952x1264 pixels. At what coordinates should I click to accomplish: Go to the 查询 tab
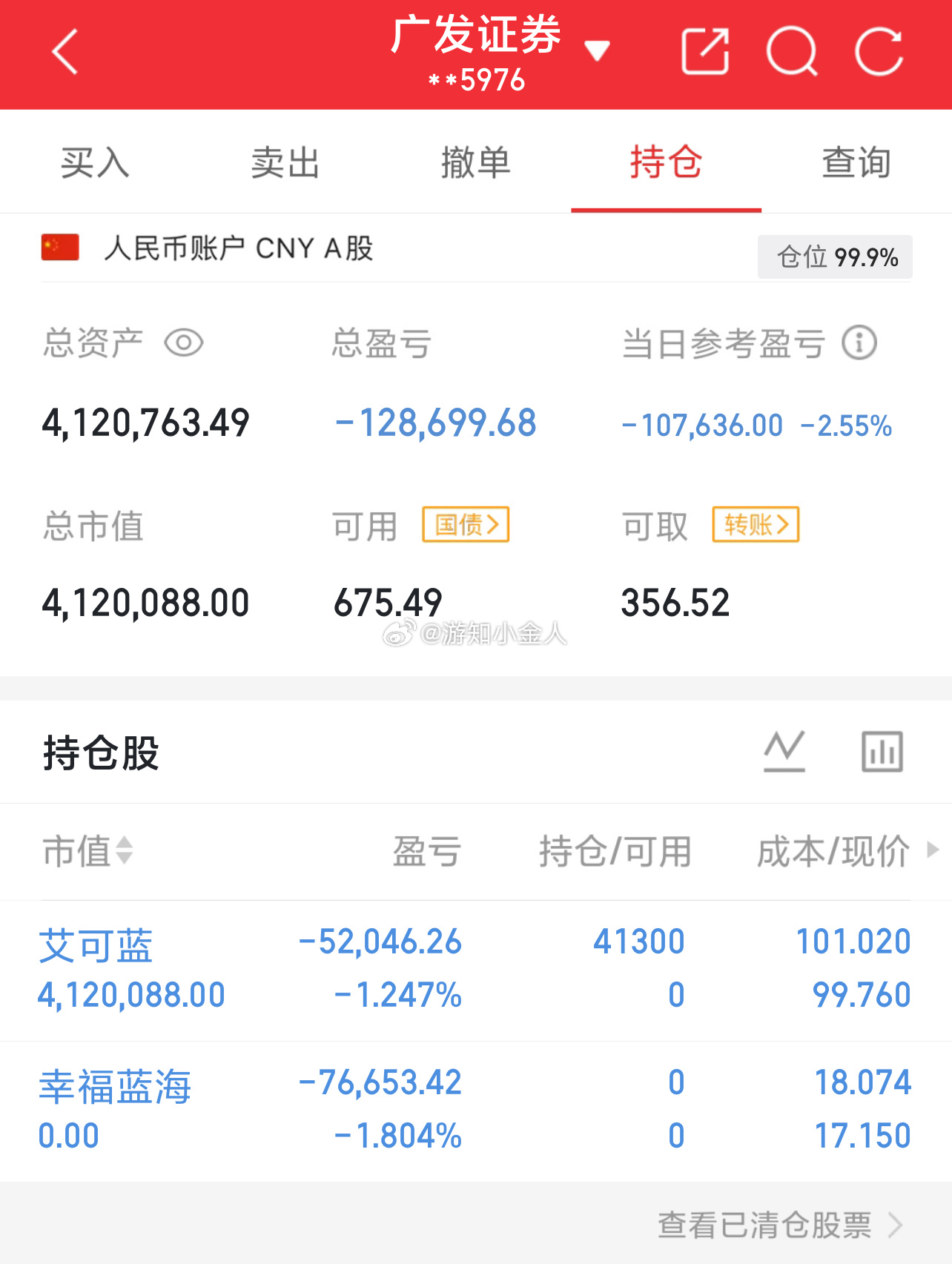[856, 162]
